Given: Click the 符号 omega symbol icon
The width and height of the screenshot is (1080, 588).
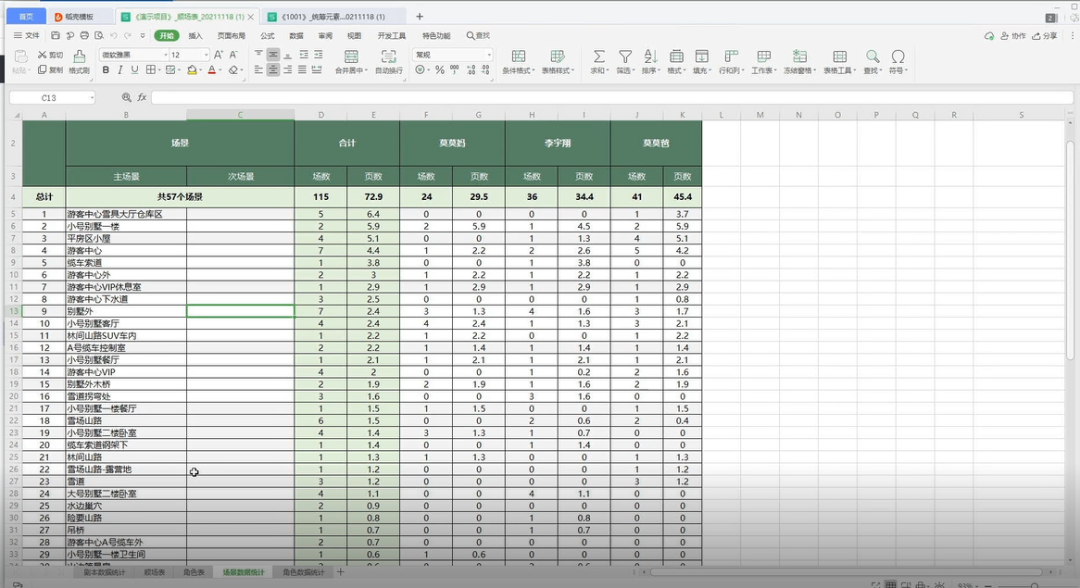Looking at the screenshot, I should coord(898,56).
